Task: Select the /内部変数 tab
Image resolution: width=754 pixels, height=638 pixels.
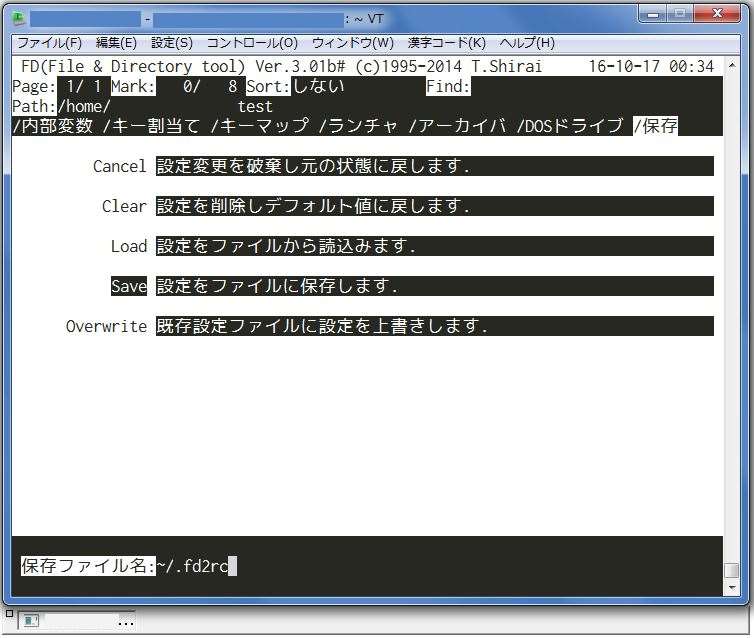Action: pyautogui.click(x=52, y=126)
